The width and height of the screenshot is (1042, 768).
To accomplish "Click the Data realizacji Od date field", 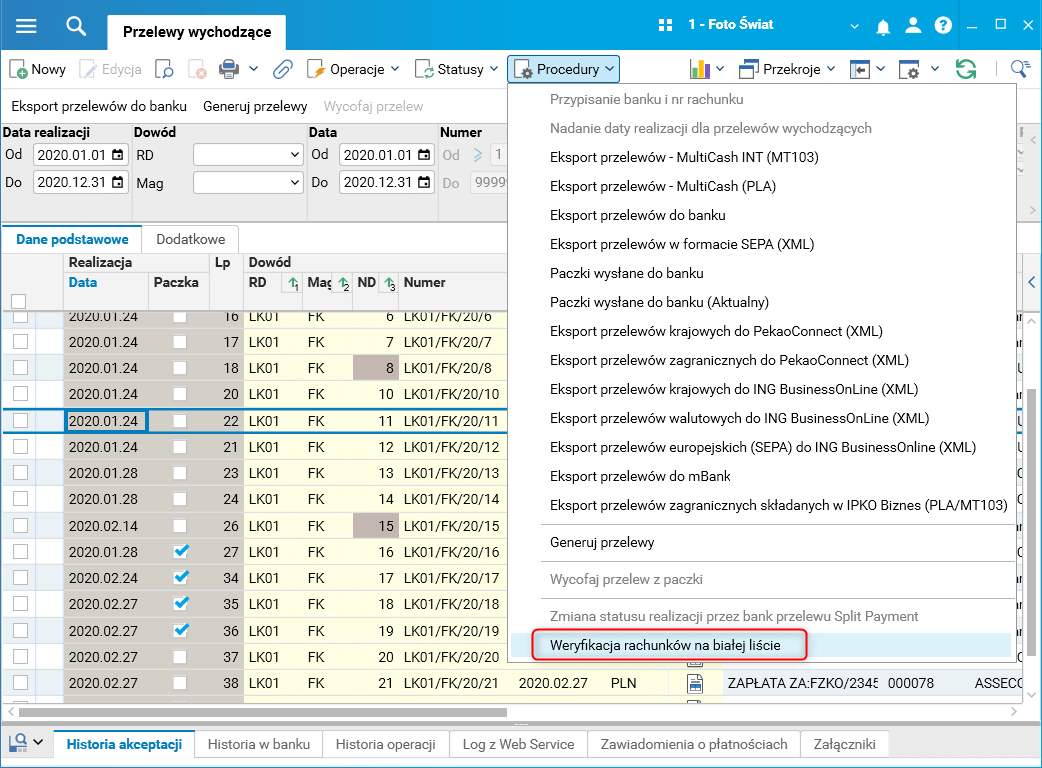I will (x=72, y=155).
